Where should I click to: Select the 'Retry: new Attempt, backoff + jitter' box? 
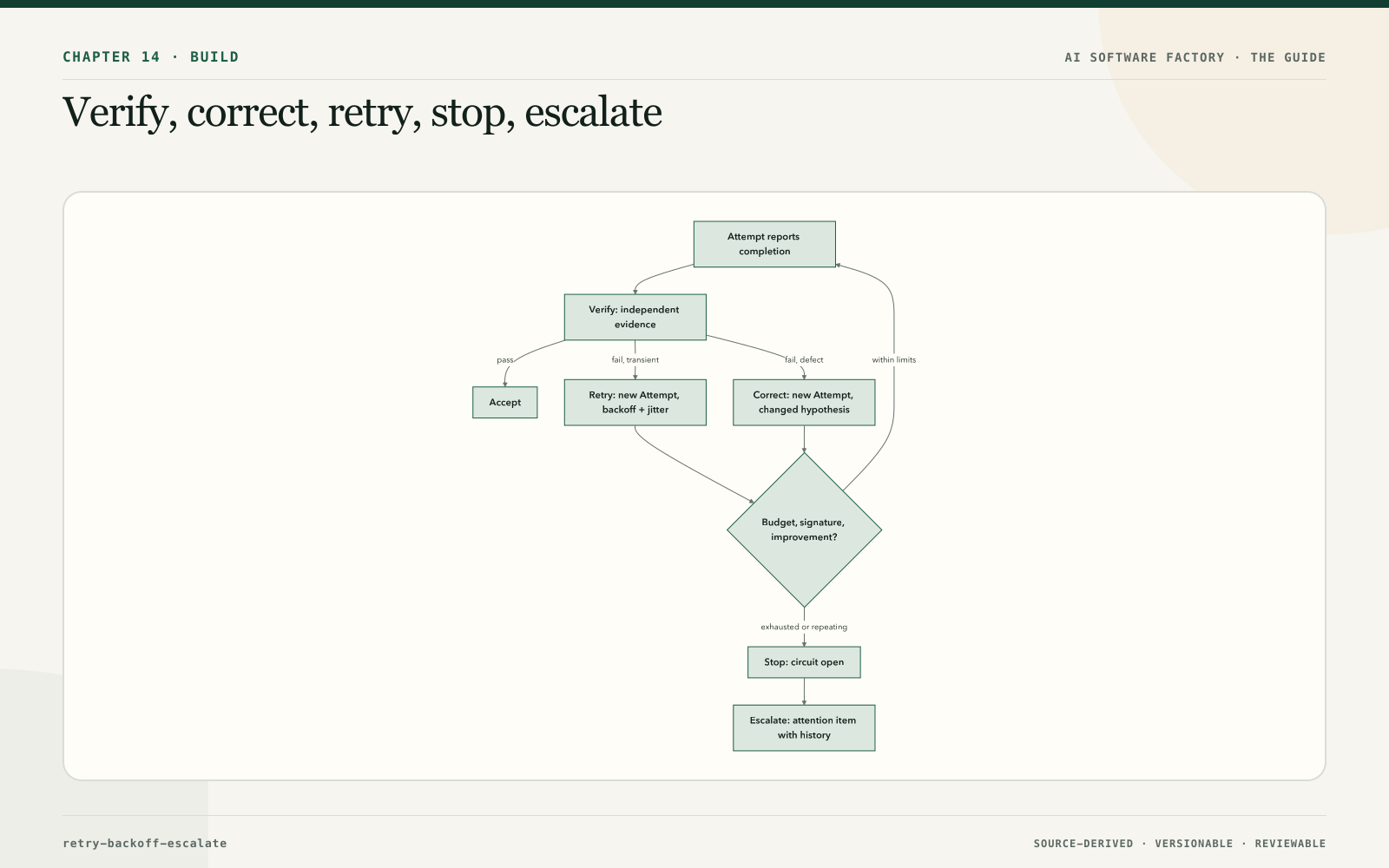[x=635, y=403]
